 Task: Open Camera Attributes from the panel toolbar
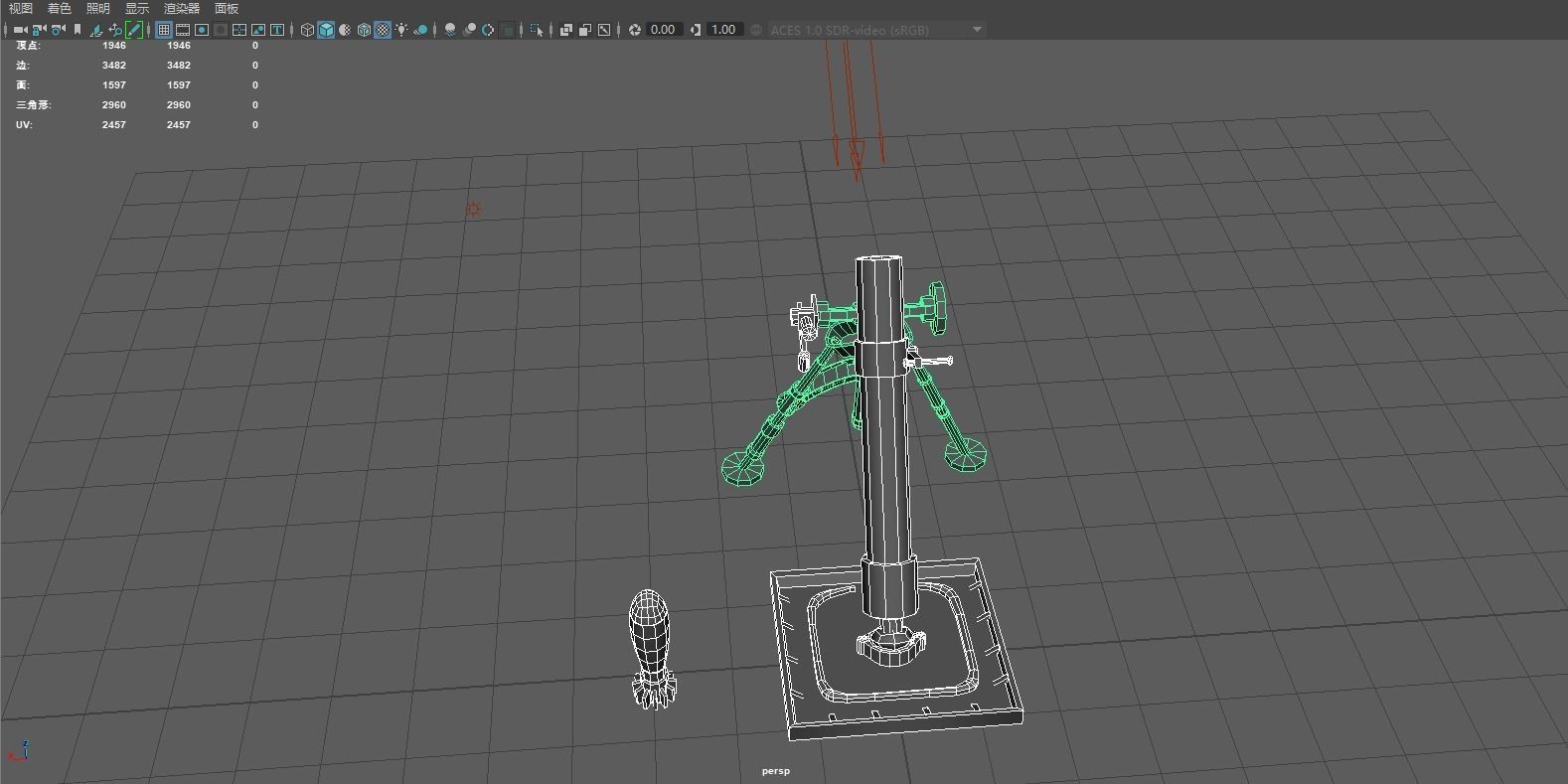(x=59, y=30)
